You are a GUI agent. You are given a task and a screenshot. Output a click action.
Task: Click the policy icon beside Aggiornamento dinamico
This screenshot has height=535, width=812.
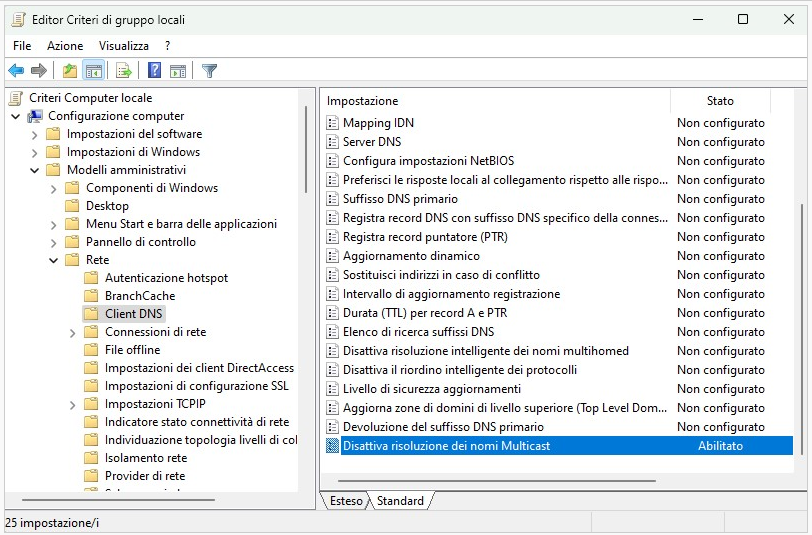(x=332, y=256)
